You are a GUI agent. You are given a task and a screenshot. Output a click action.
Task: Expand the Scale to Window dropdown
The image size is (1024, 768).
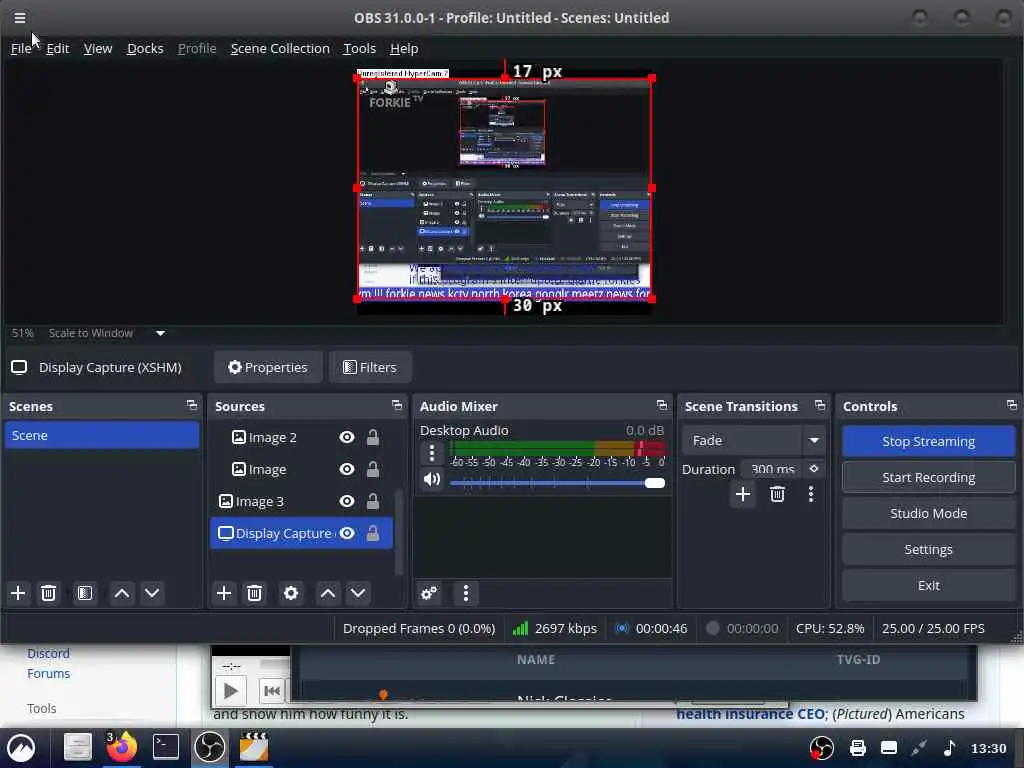click(x=160, y=333)
